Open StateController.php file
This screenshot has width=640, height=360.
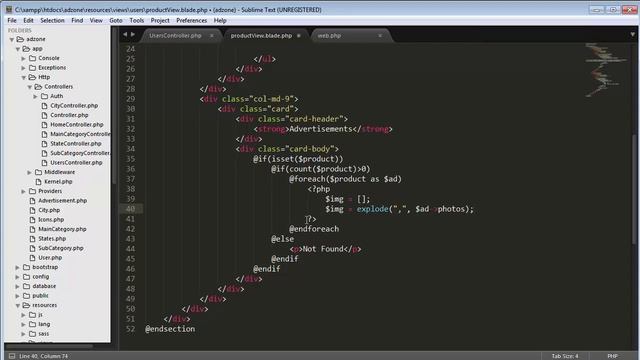point(76,144)
